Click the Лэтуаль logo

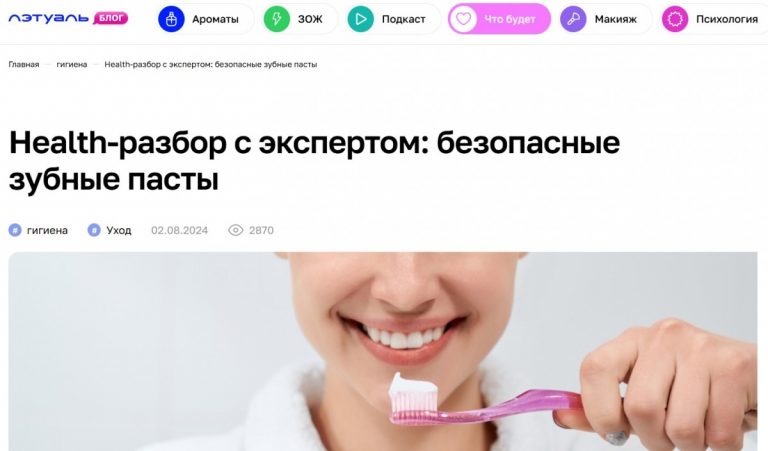click(48, 19)
